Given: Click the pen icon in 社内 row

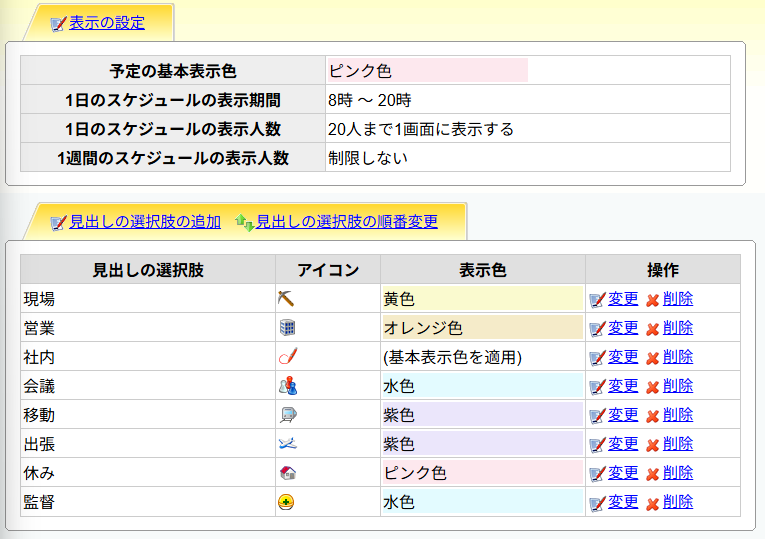Looking at the screenshot, I should [286, 356].
